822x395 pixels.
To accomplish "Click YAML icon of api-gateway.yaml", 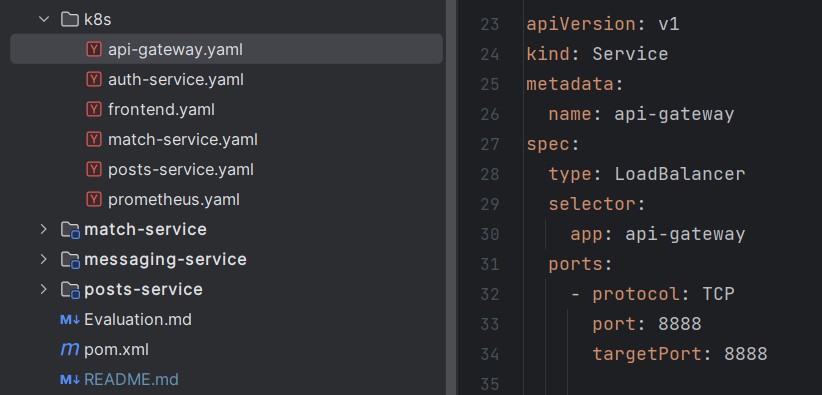I will pos(94,49).
